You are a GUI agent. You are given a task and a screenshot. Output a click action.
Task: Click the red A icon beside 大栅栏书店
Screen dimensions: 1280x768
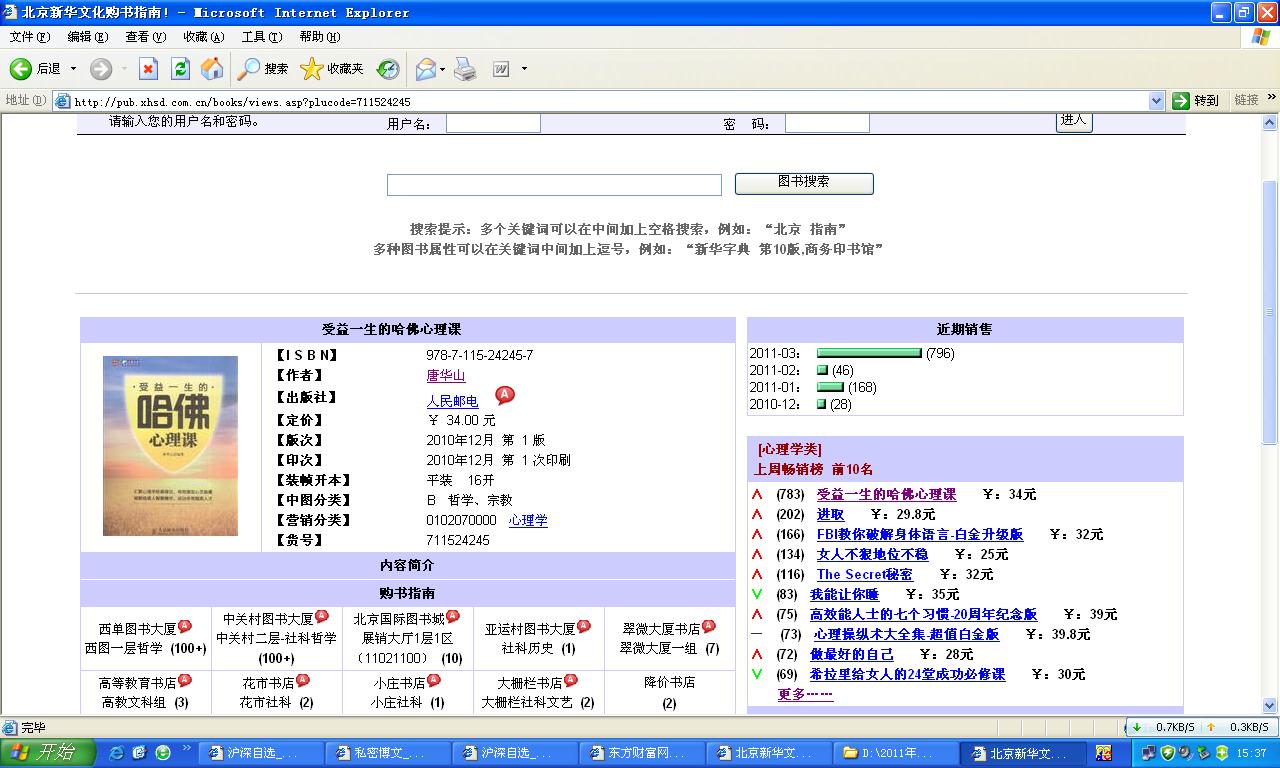point(570,680)
